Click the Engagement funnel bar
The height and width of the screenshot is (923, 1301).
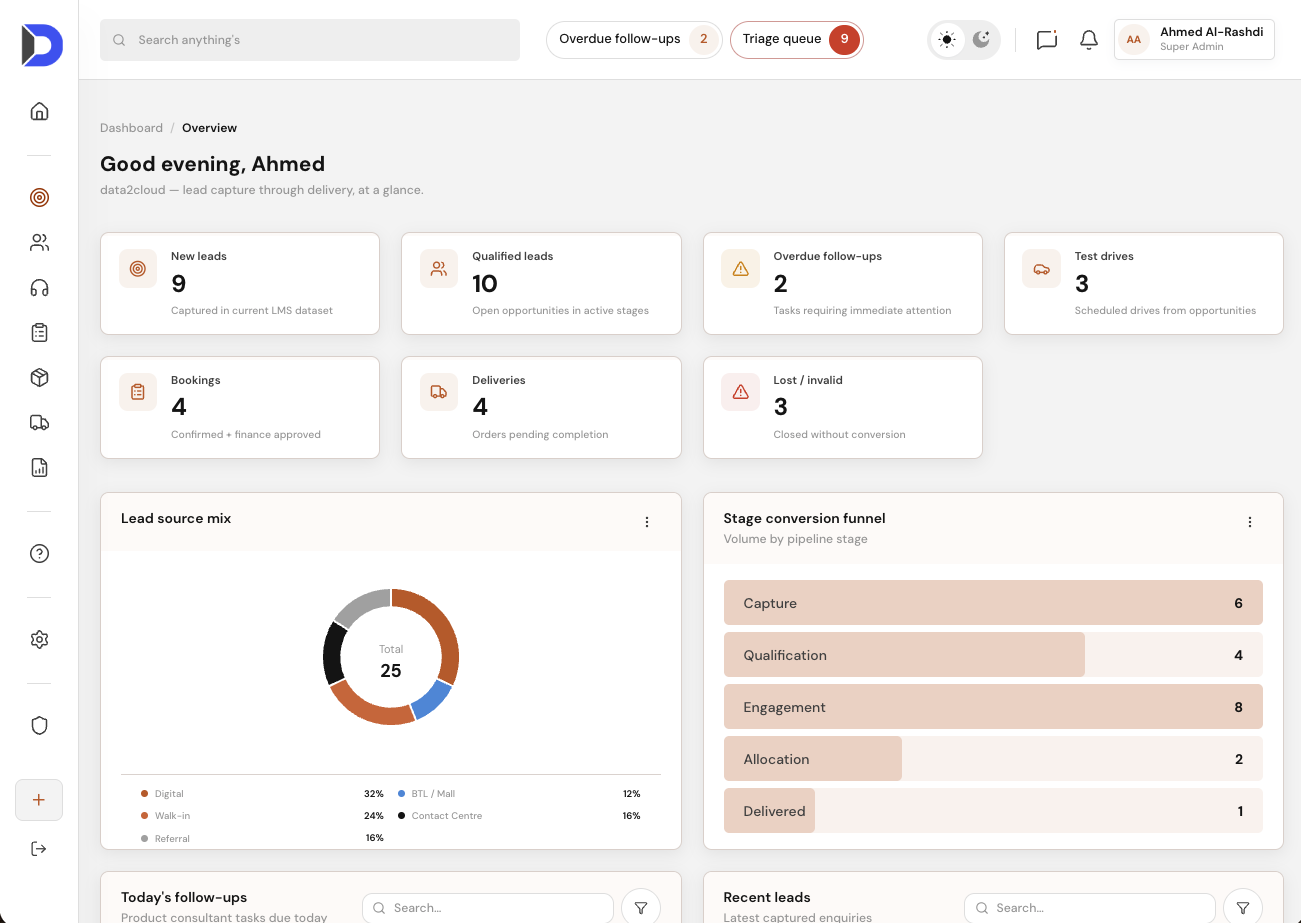coord(993,707)
